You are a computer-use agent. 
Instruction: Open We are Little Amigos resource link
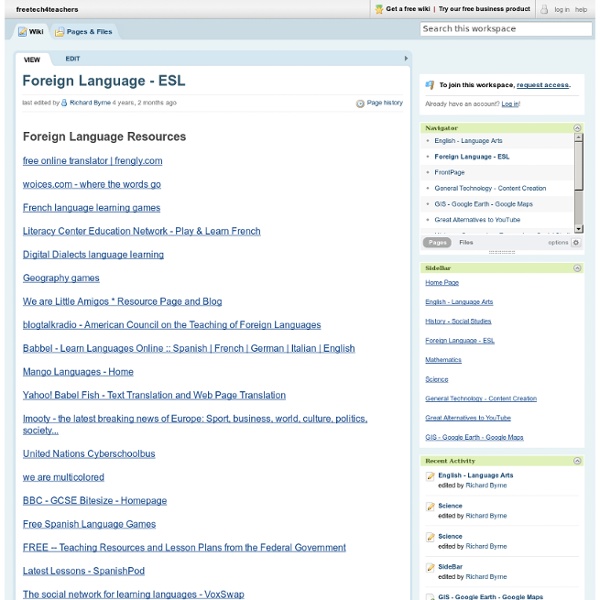coord(122,302)
